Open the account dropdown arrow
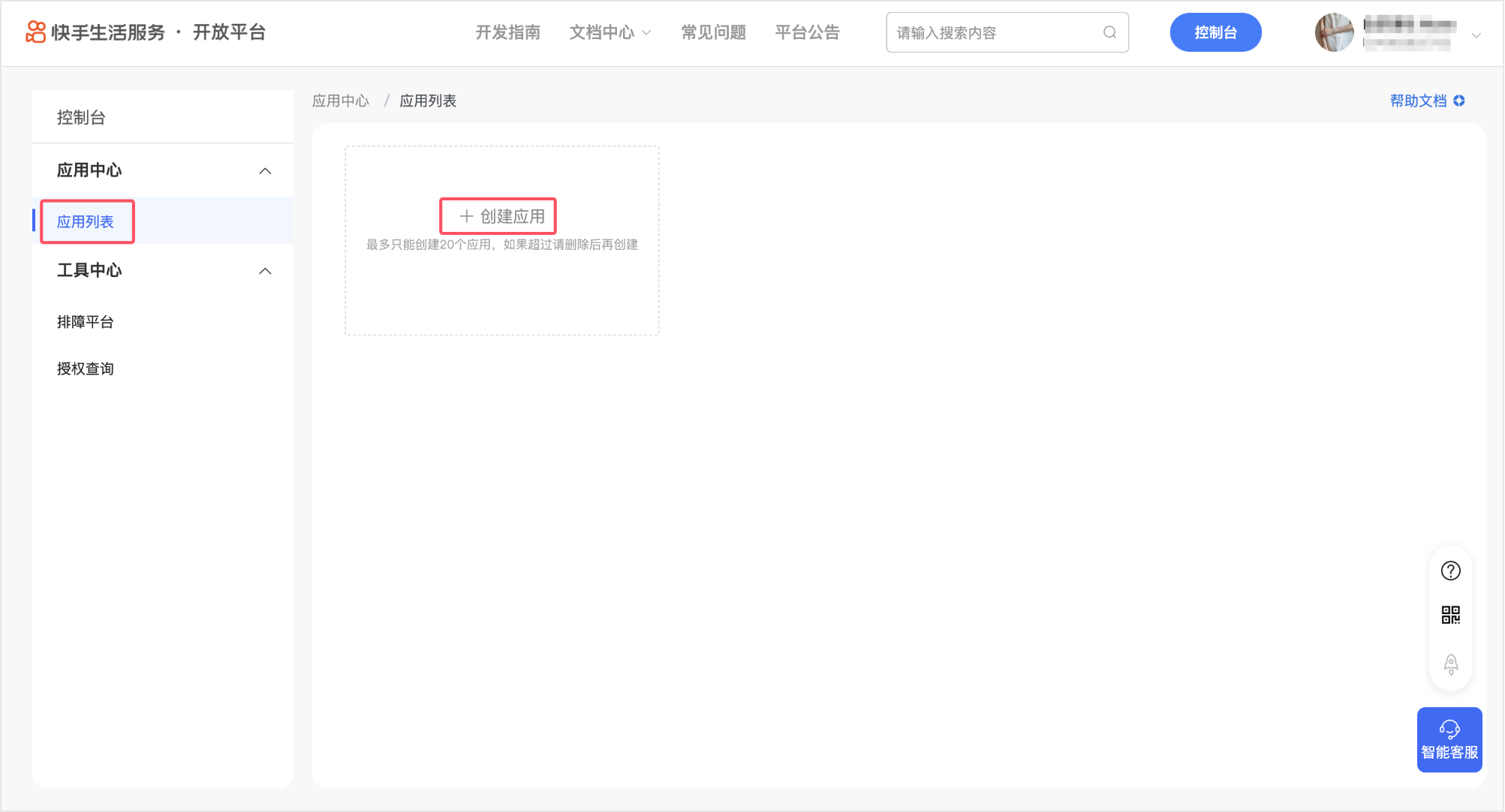This screenshot has height=812, width=1505. (1476, 35)
